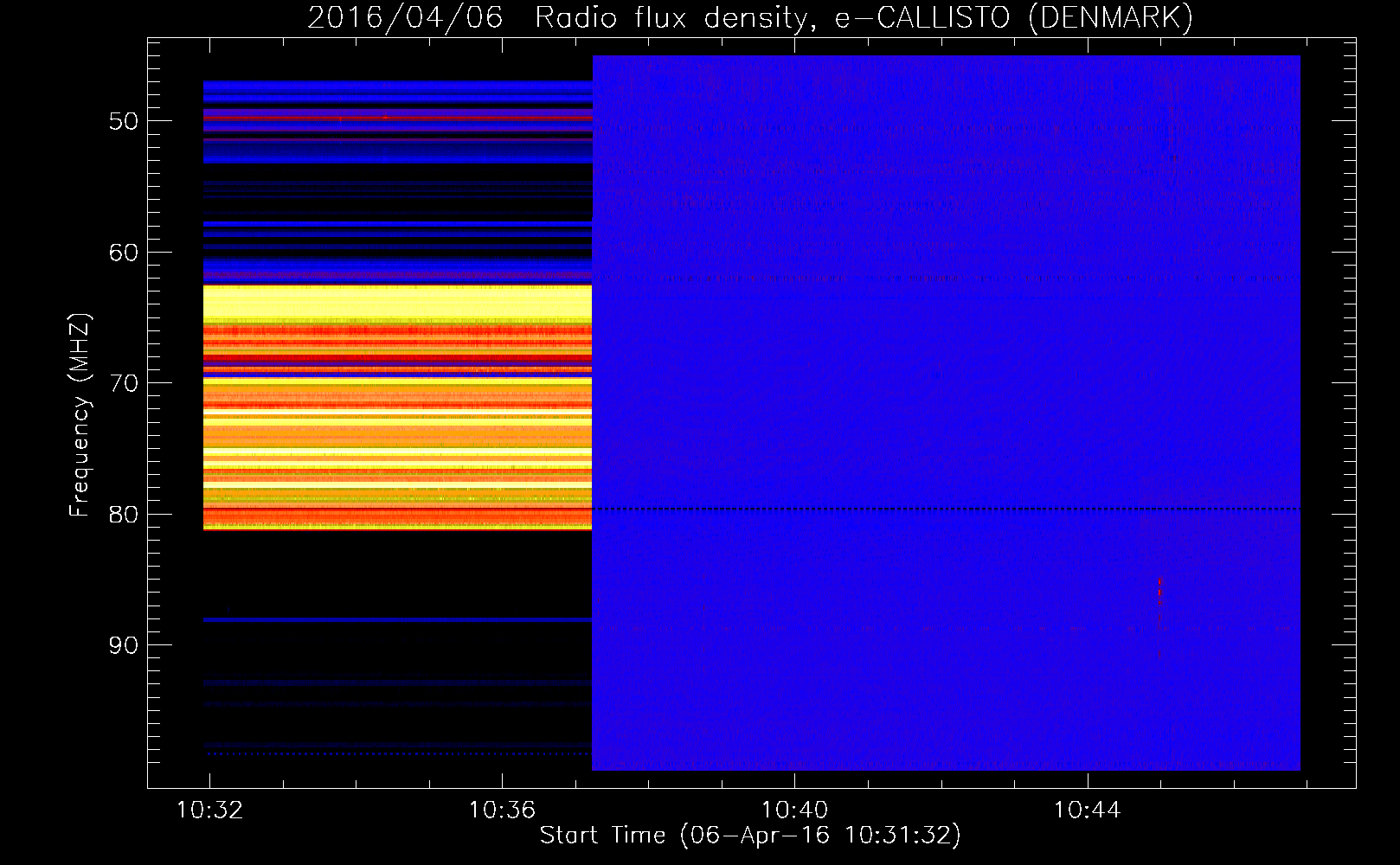The image size is (1400, 865).
Task: Click the 'Start Time (06-Apr-16 10:31:32)' axis label
Action: click(x=750, y=836)
